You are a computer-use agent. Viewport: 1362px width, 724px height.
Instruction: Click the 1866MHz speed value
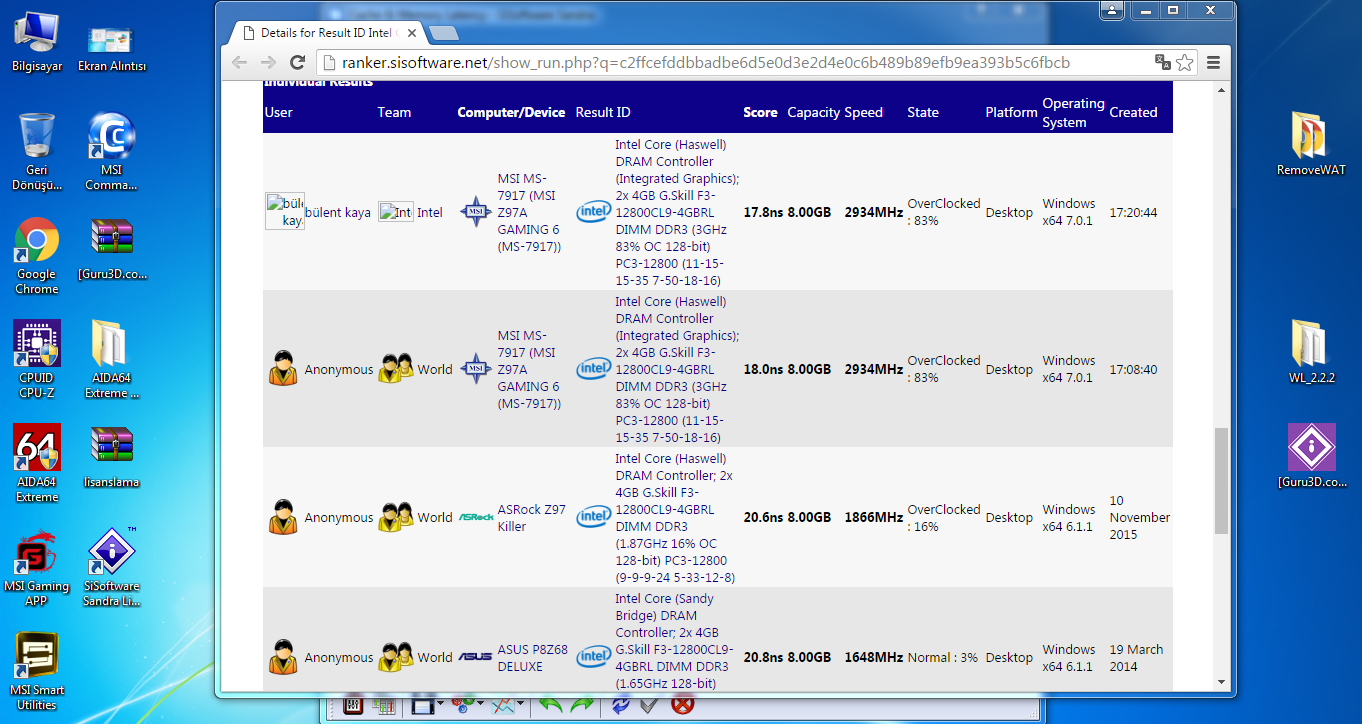873,517
